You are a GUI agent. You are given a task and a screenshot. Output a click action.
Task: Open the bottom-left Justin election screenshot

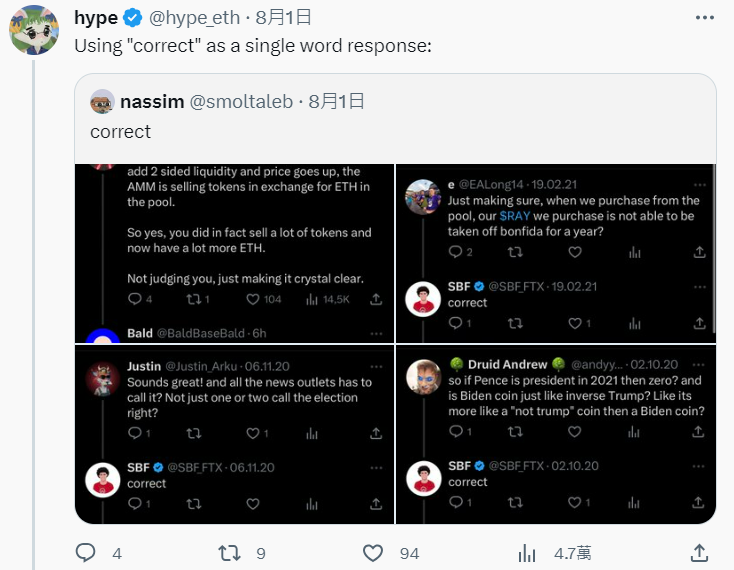(x=235, y=434)
